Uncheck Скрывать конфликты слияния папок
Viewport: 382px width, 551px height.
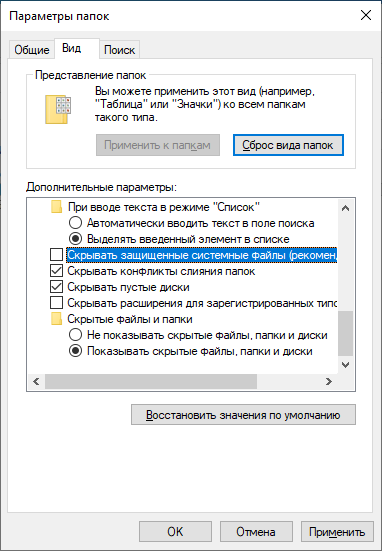coord(57,271)
